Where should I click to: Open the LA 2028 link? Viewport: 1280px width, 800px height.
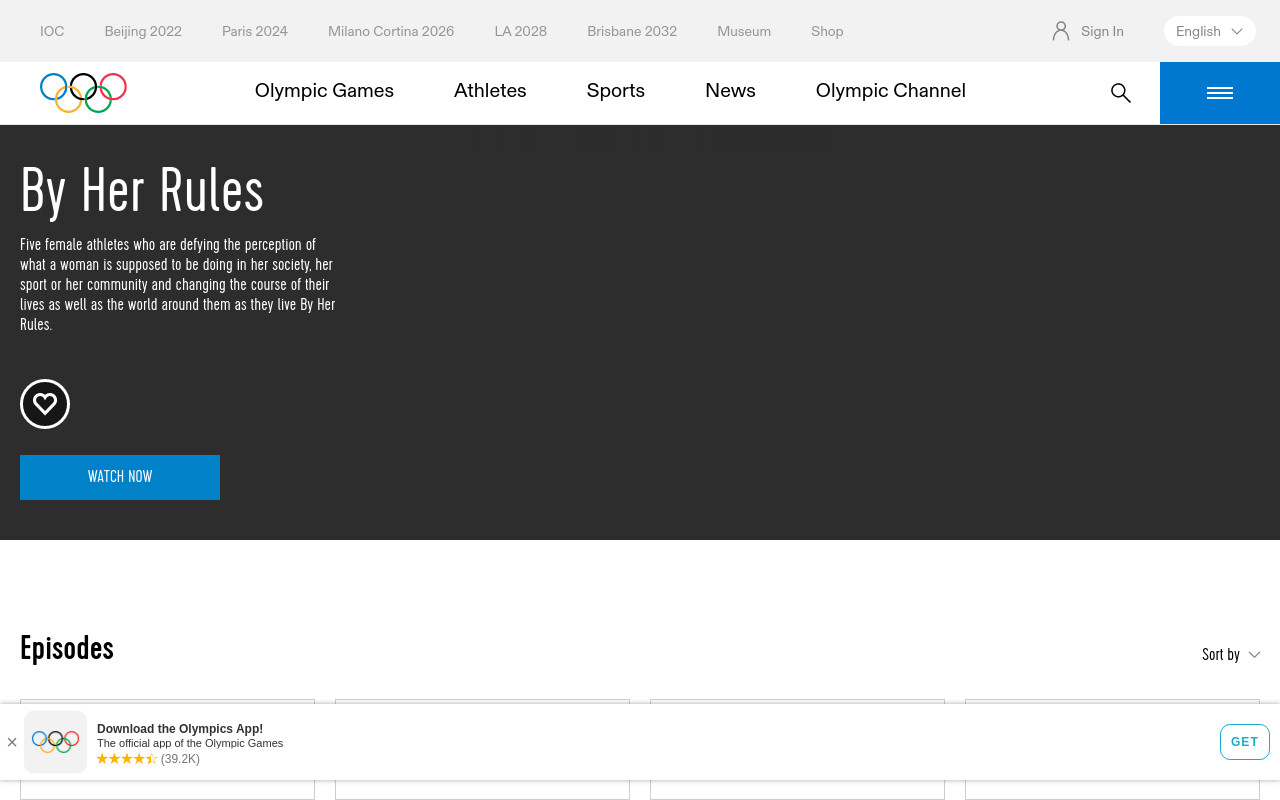click(x=521, y=31)
